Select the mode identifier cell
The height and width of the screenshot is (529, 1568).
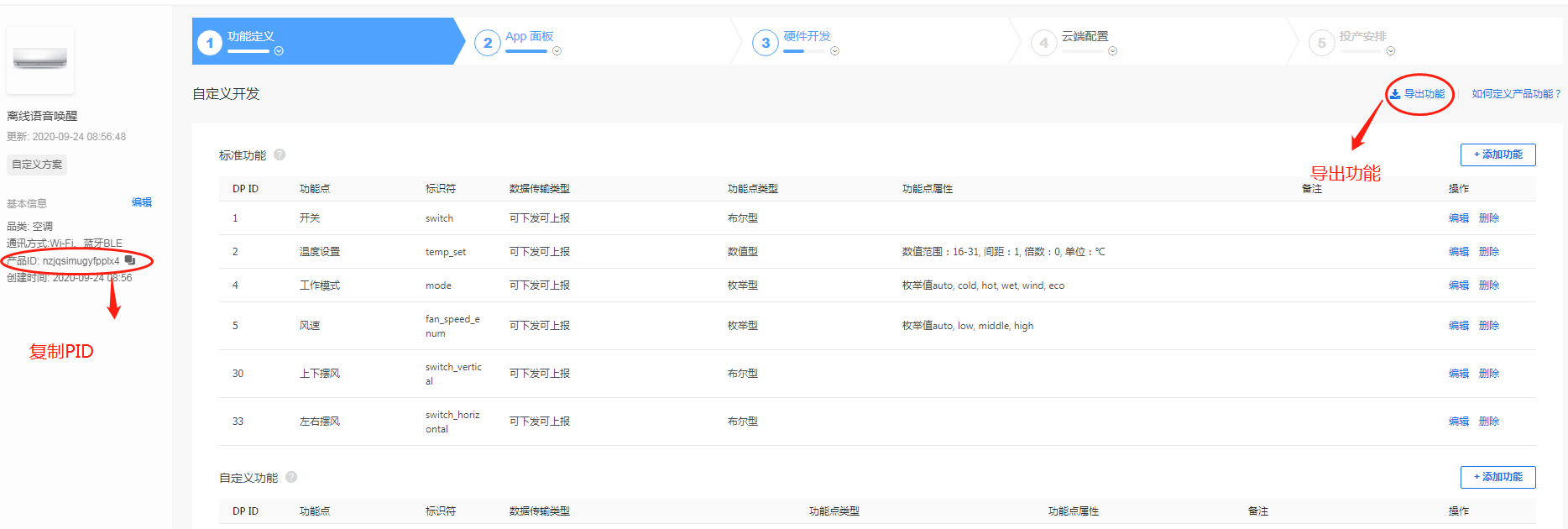(438, 285)
